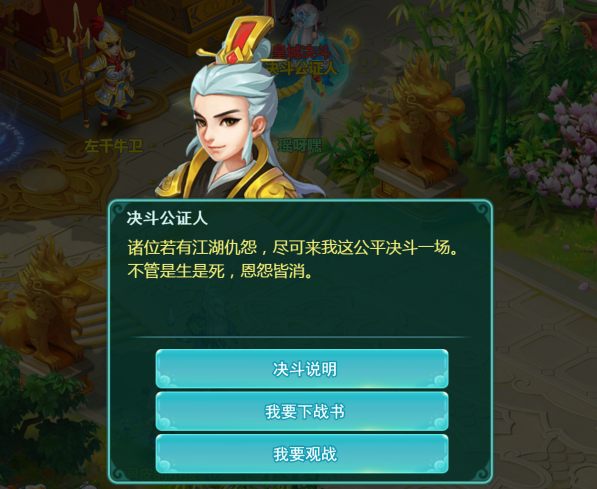Click the 决斗公证人 dialog title
Viewport: 597px width, 489px height.
point(167,219)
